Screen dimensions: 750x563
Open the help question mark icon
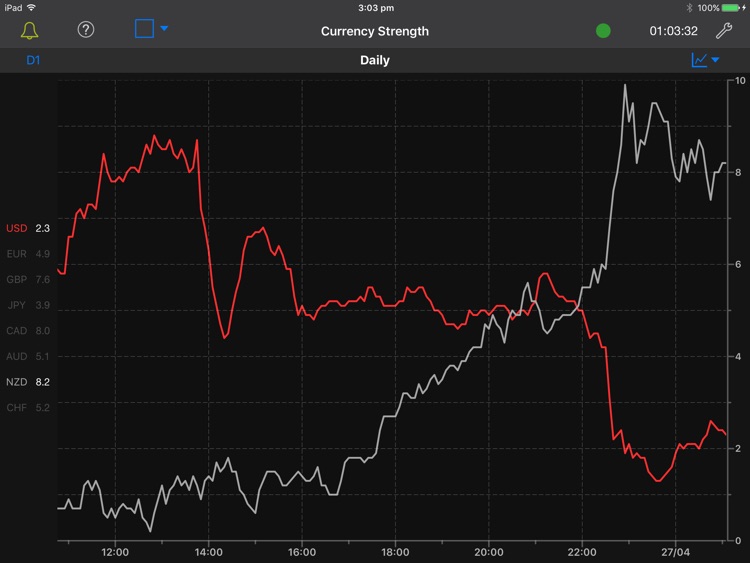tap(86, 30)
